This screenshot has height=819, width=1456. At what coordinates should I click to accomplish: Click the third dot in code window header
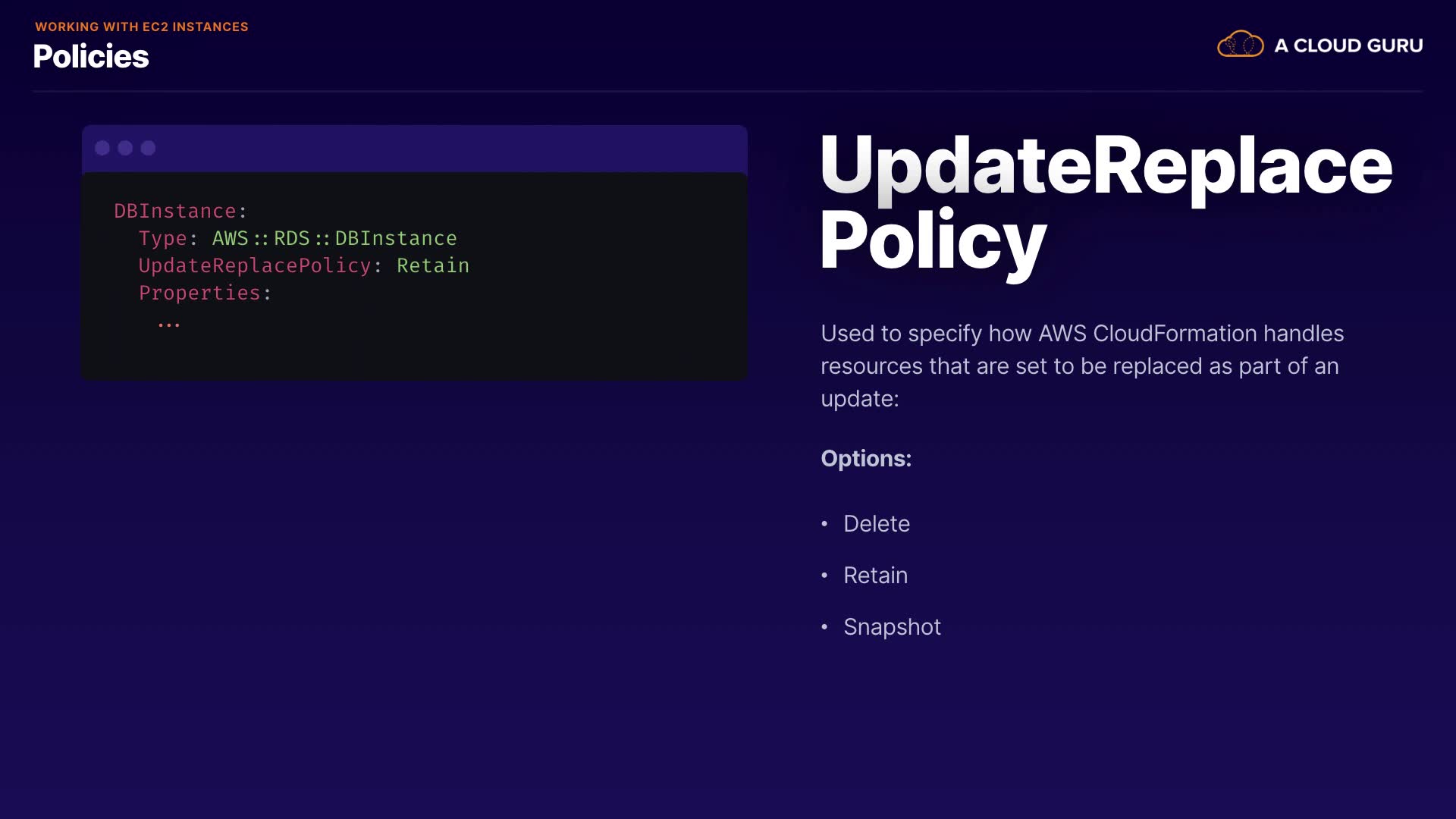[148, 148]
